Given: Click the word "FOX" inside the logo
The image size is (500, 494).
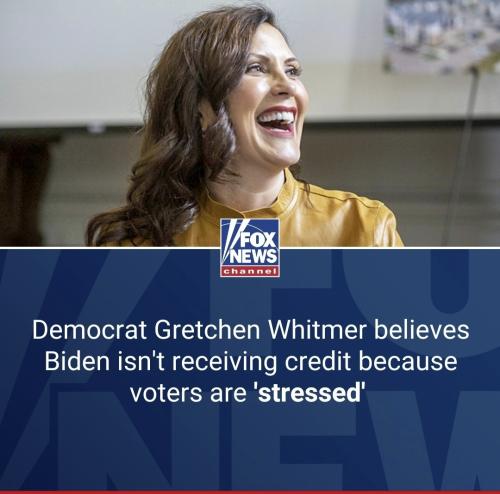Looking at the screenshot, I should tap(258, 239).
